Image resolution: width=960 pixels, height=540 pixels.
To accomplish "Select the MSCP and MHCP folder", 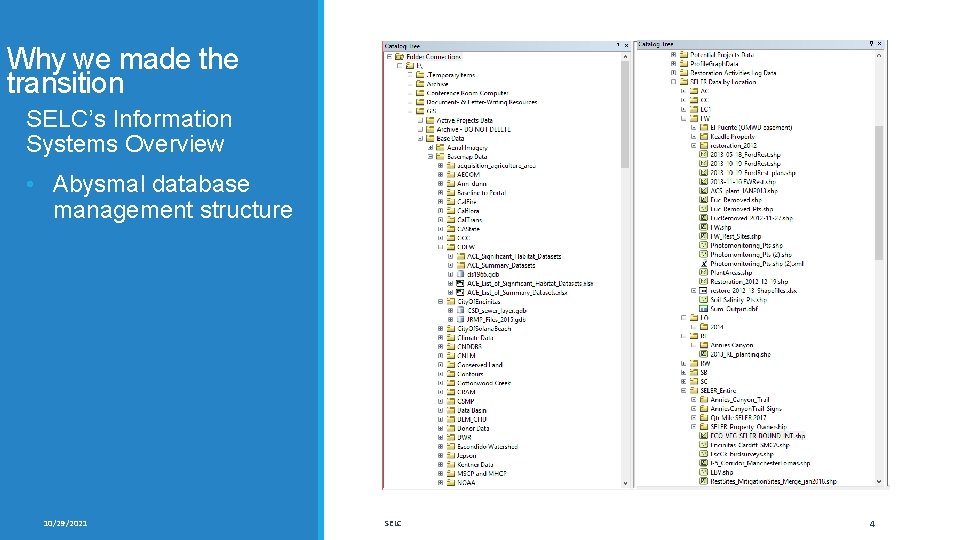I will click(x=481, y=473).
